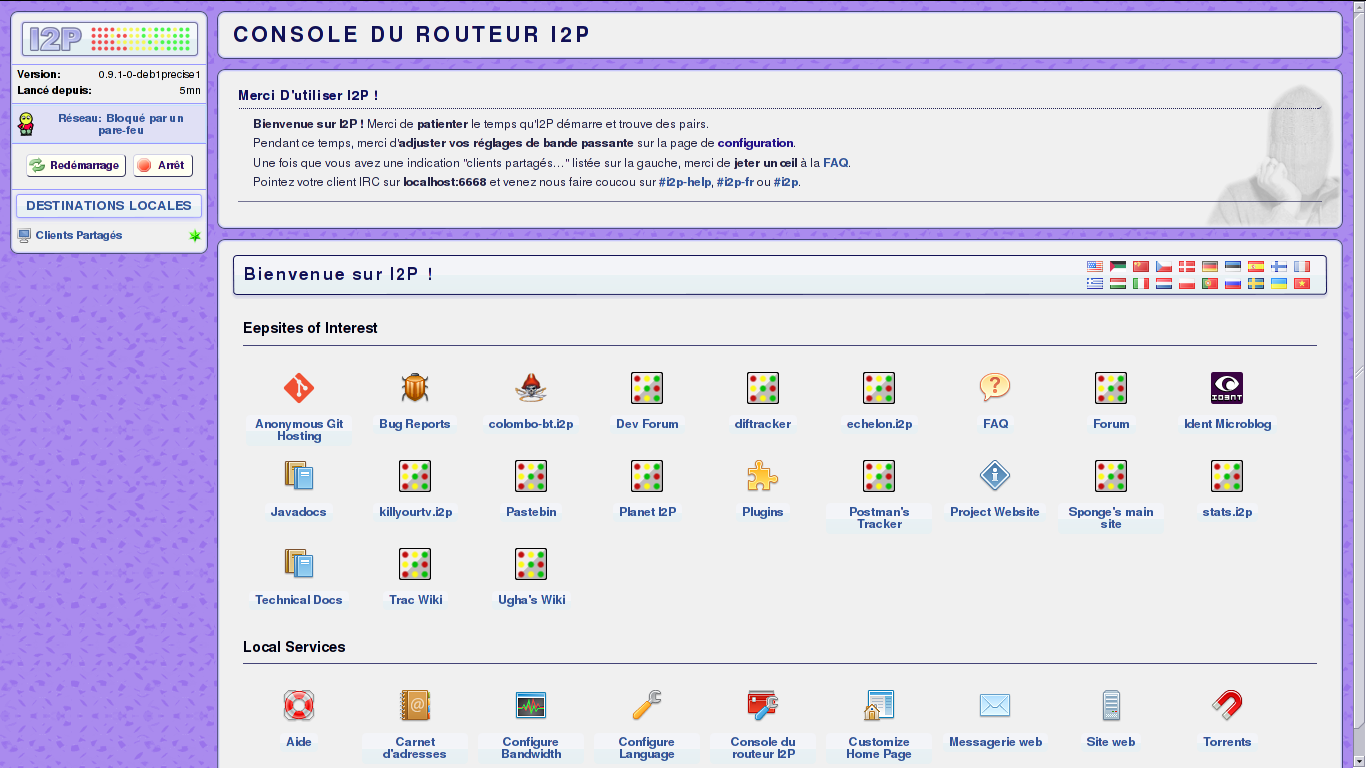Open the Console du routeur I2P toolbox icon
1366x768 pixels.
763,705
